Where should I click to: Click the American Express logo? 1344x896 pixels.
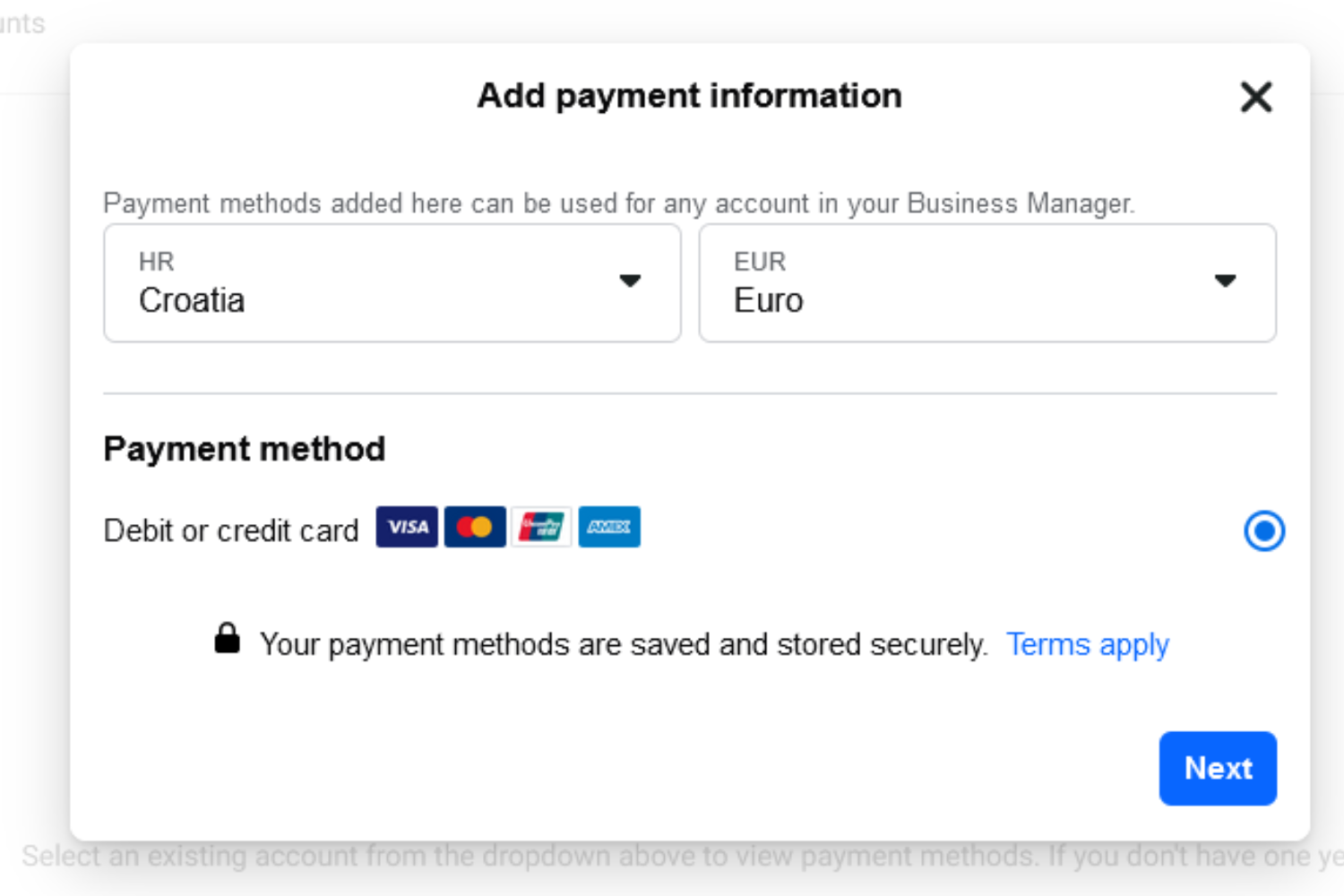pos(609,527)
